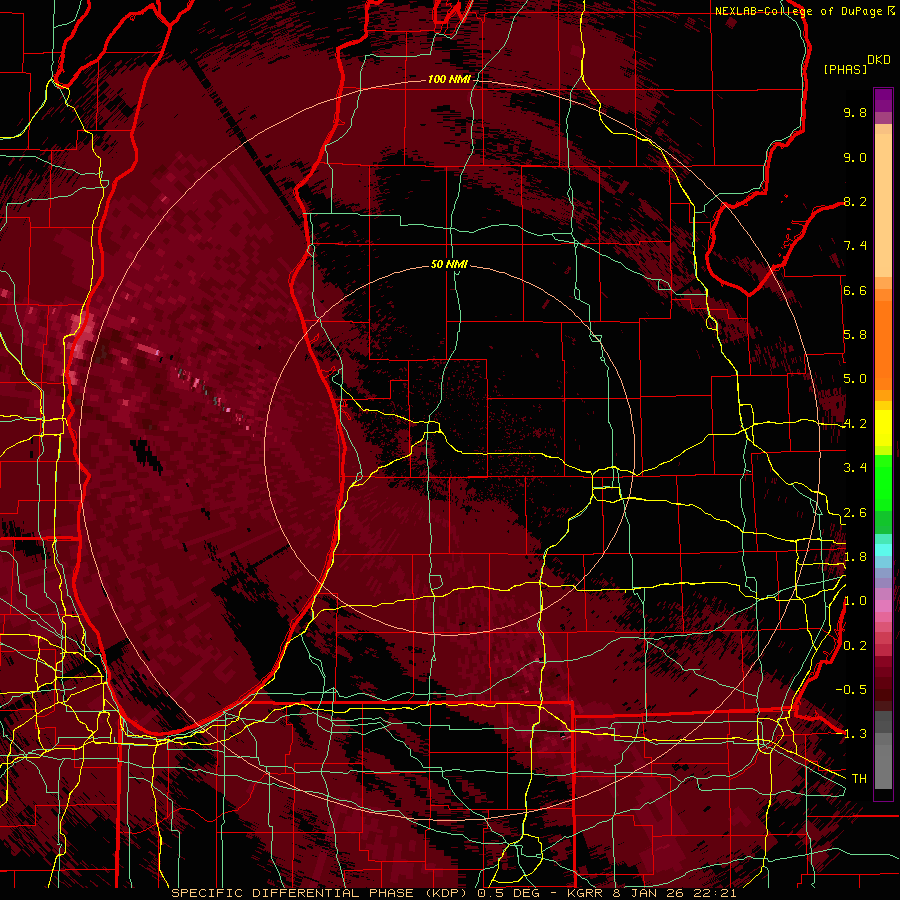The height and width of the screenshot is (900, 900).
Task: Click the 50 NMI range ring label
Action: coord(449,264)
